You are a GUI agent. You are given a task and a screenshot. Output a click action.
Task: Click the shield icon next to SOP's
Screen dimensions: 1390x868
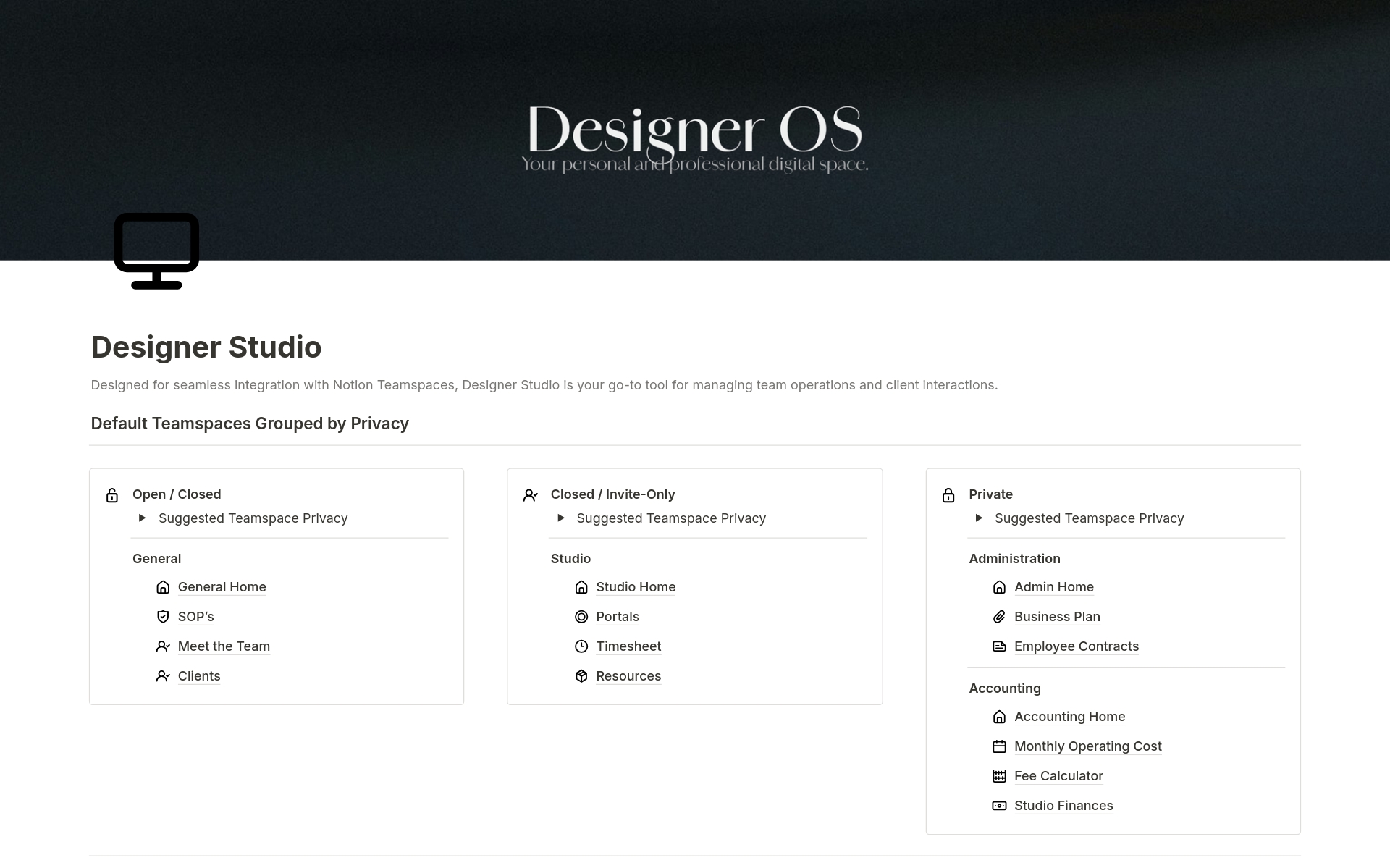coord(163,617)
